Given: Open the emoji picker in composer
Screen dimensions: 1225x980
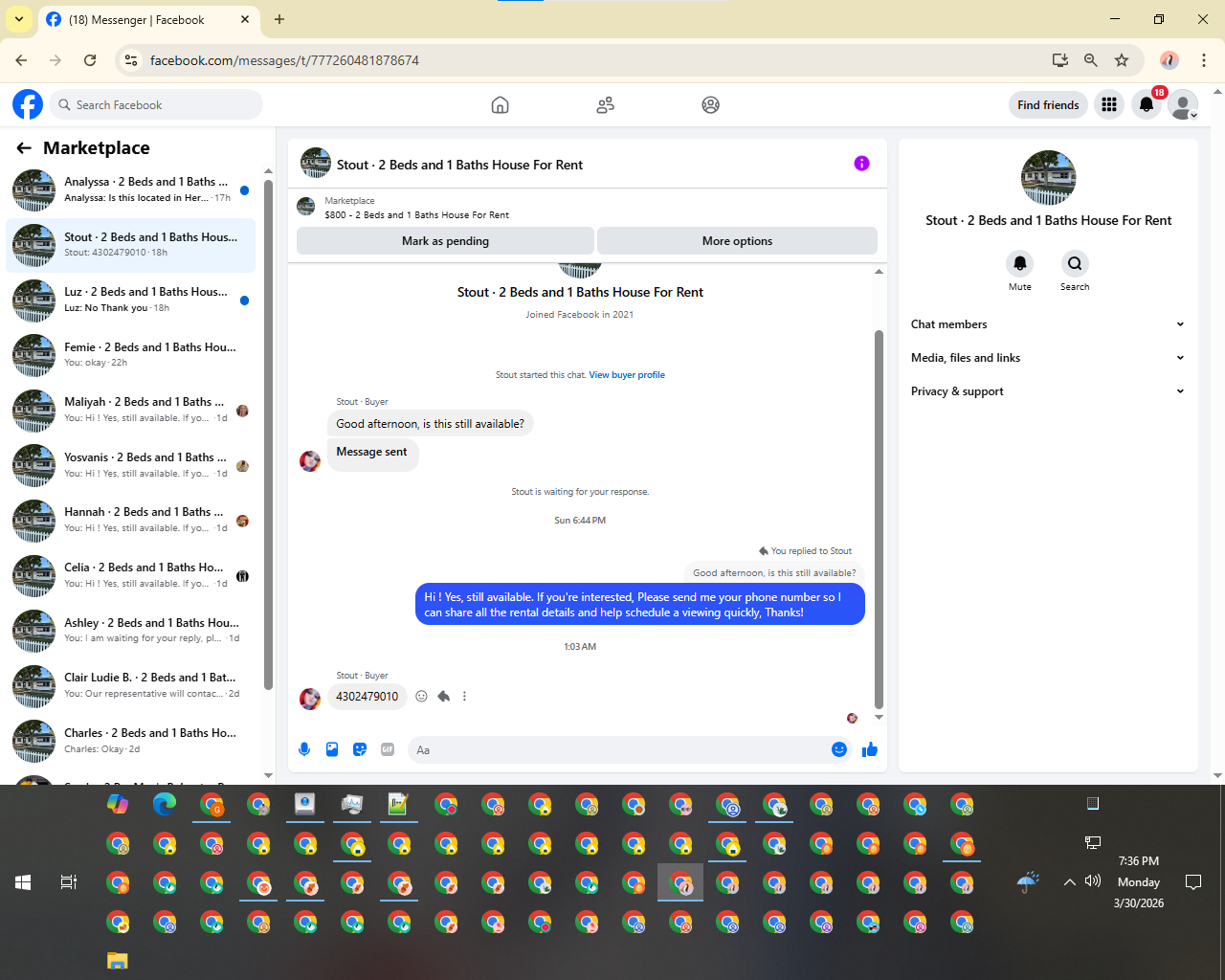Looking at the screenshot, I should [x=839, y=749].
